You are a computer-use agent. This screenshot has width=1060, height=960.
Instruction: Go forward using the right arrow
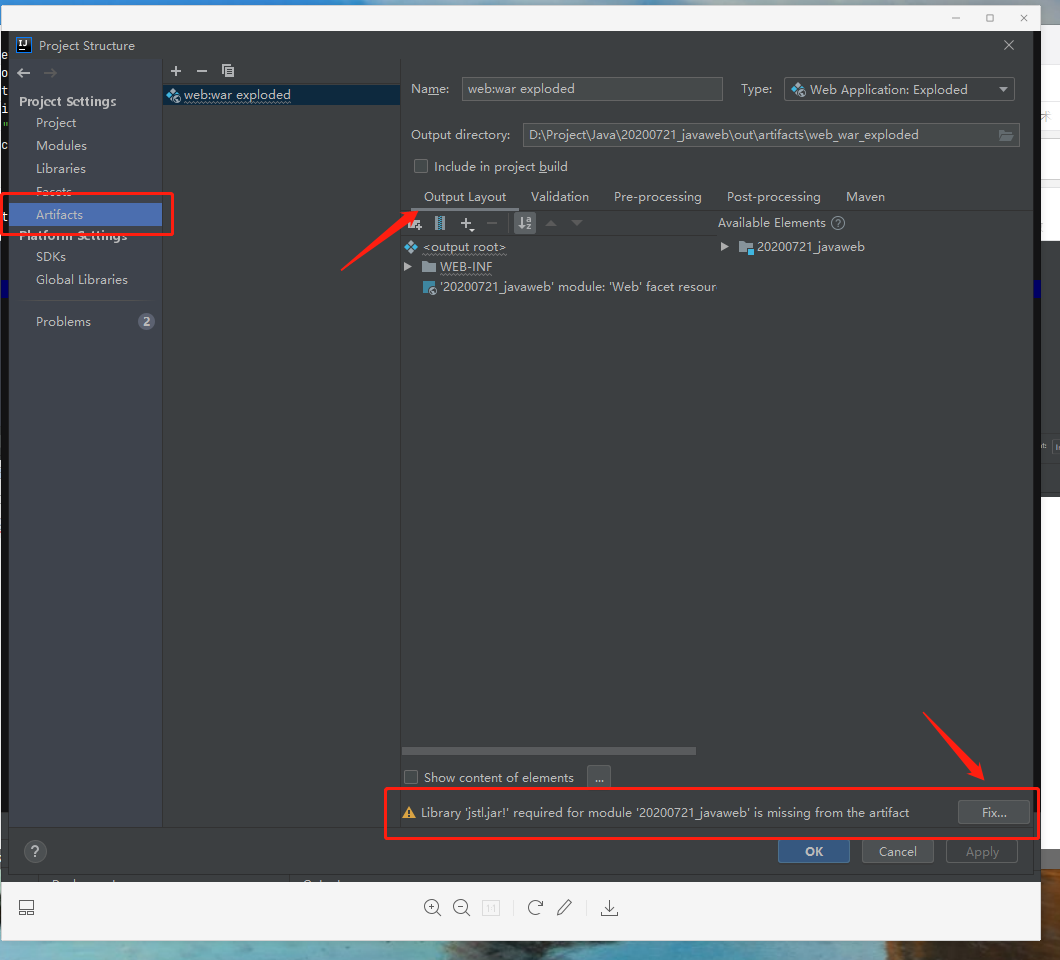click(50, 73)
